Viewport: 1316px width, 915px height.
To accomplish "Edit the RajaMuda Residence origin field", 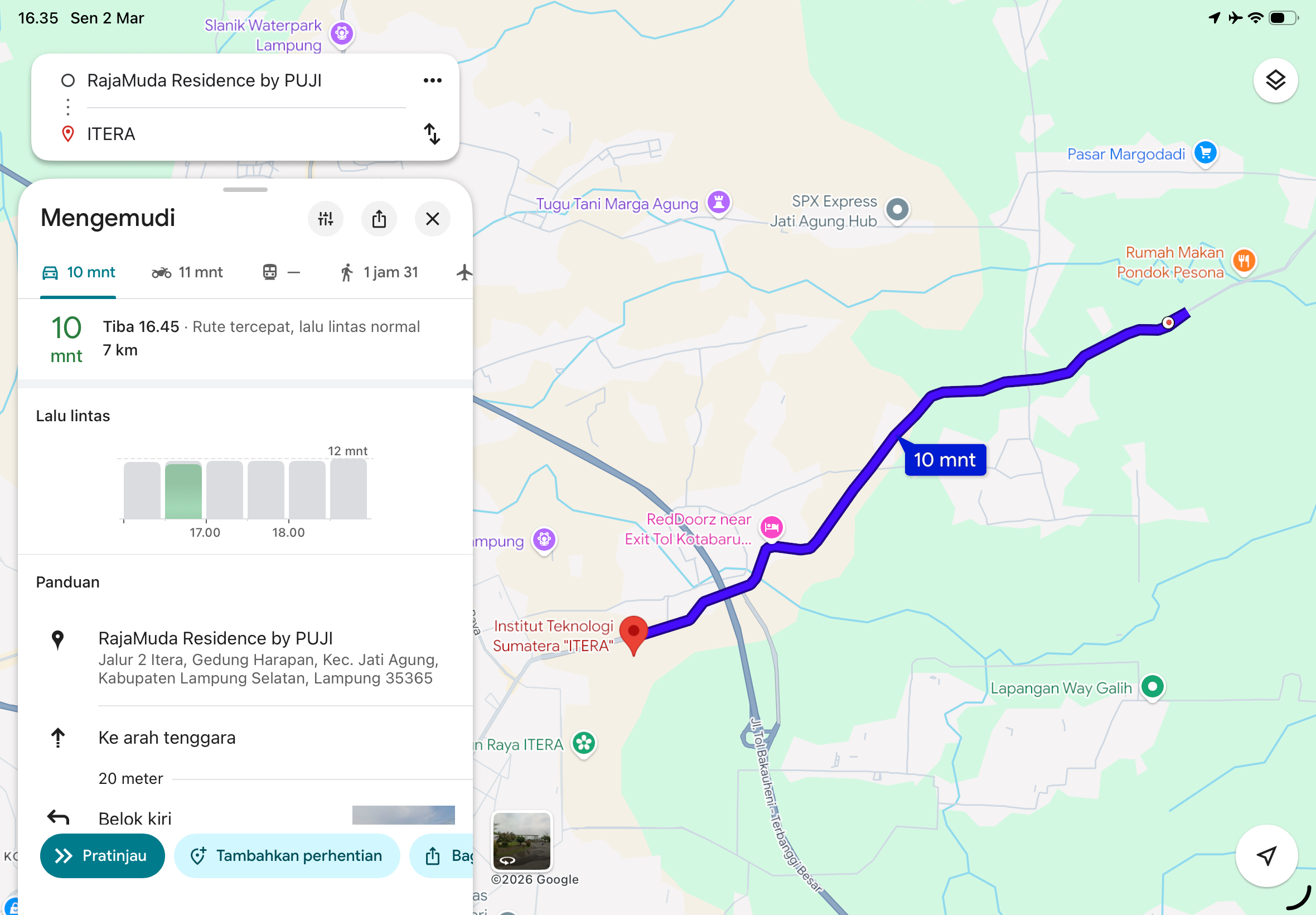I will tap(246, 80).
